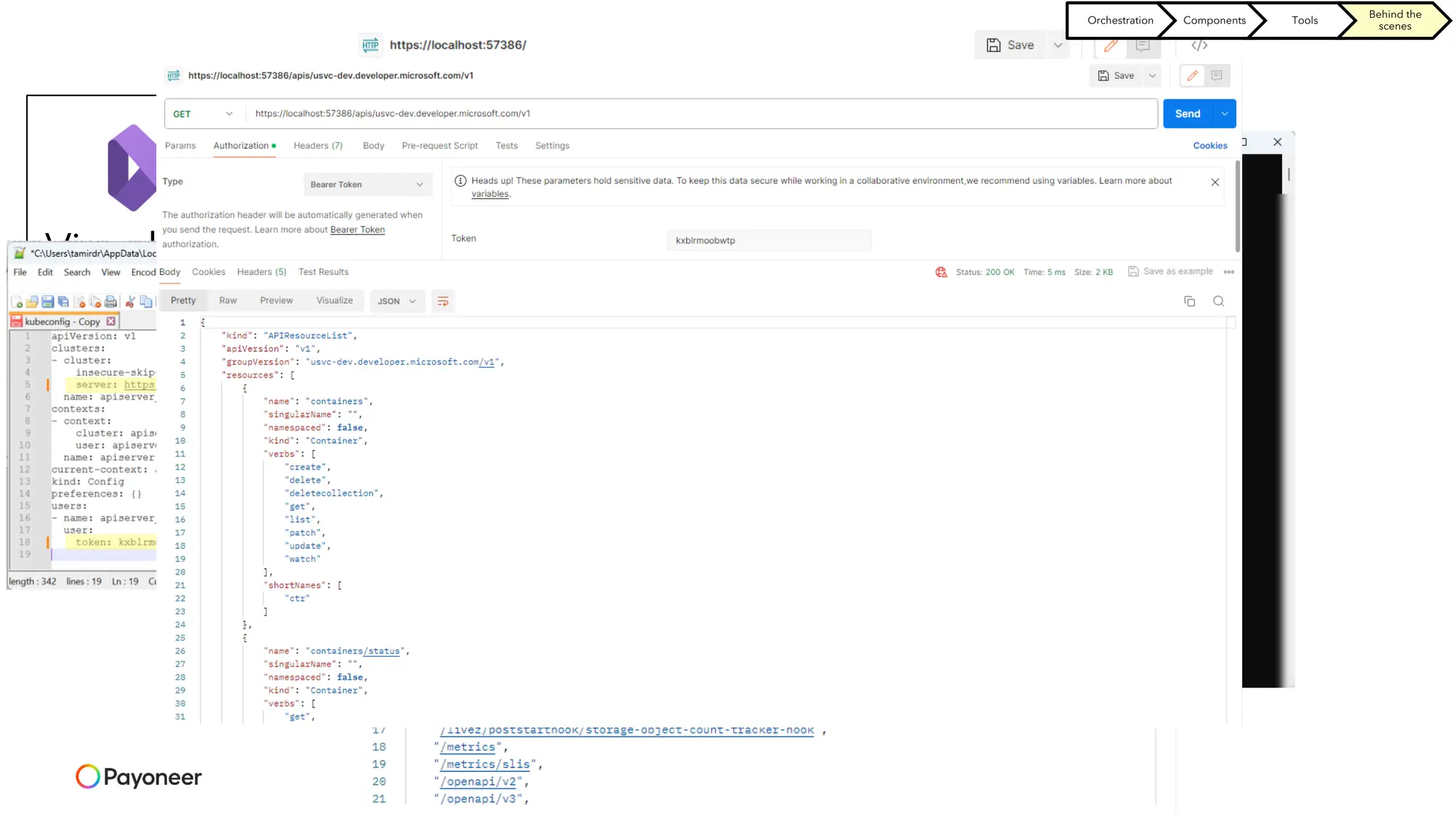Copy the response with the copy icon
Screen dimensions: 1456x819
pos(1189,301)
